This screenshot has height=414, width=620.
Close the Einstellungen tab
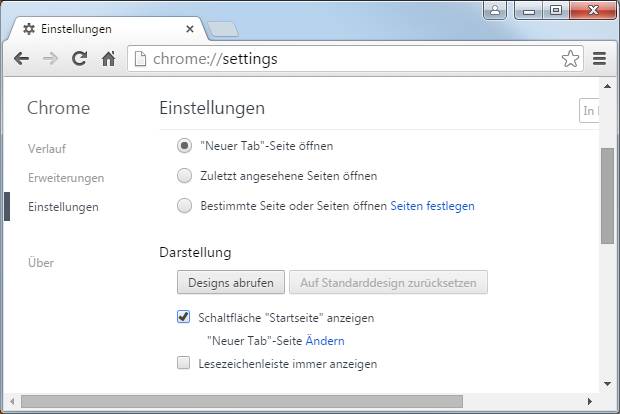point(190,29)
